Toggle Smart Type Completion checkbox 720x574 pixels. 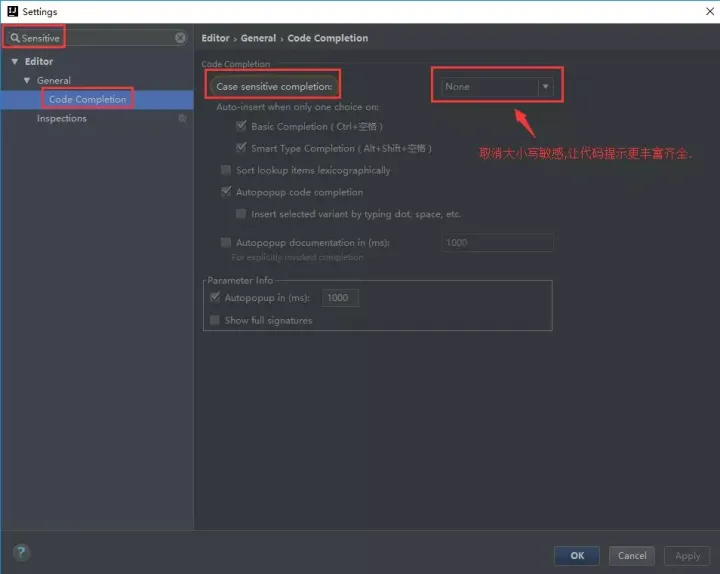pyautogui.click(x=241, y=148)
